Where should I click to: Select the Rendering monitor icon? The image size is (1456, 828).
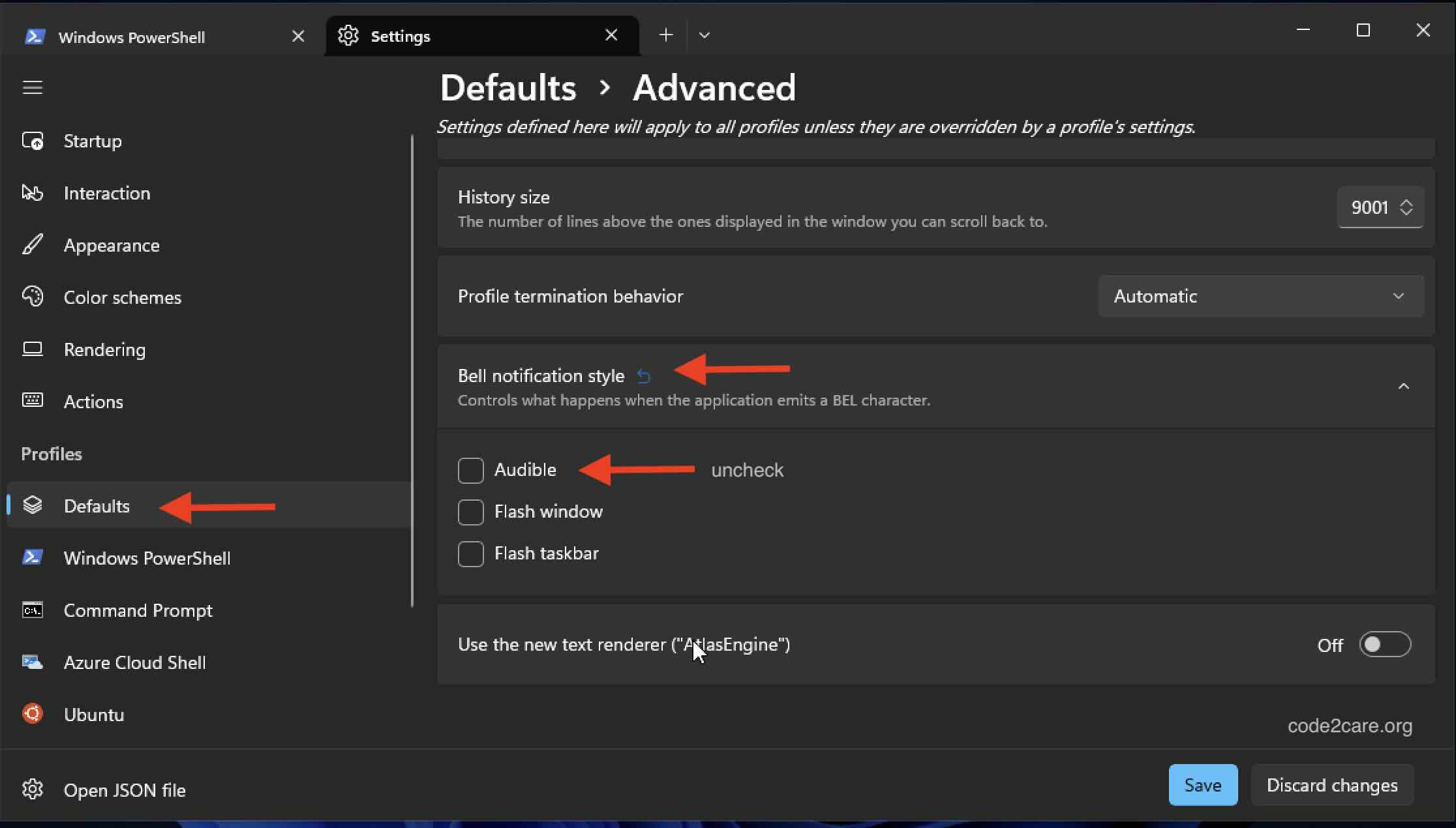(x=33, y=349)
